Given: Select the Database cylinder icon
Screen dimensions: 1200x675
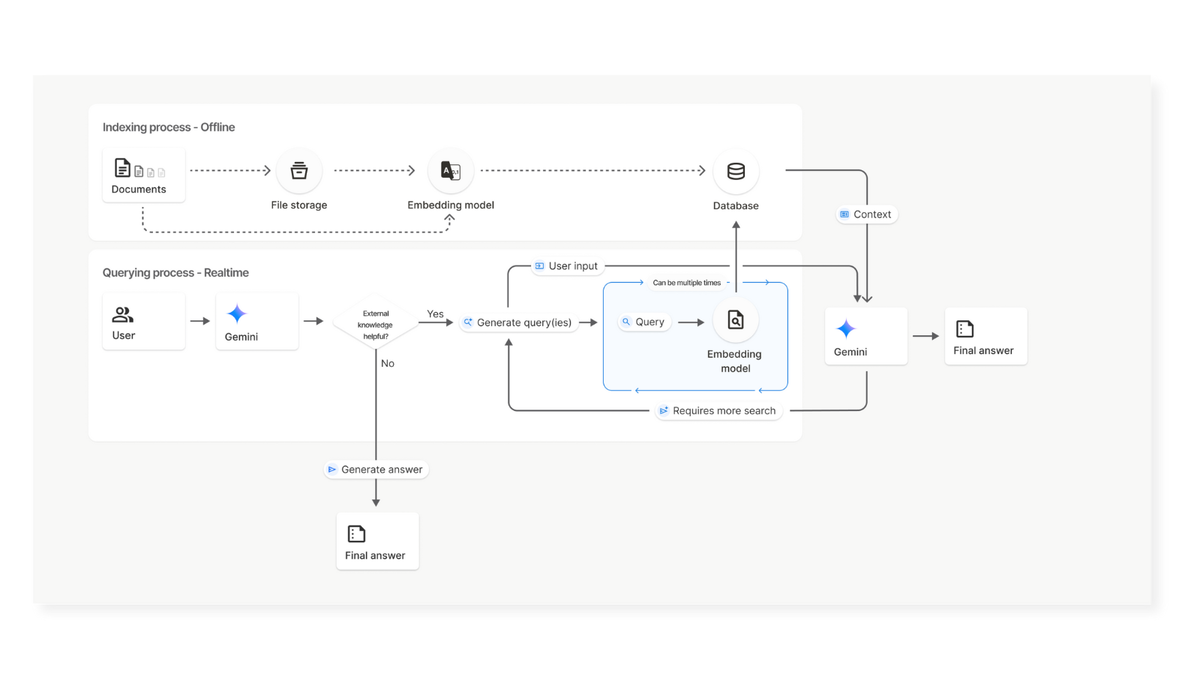Looking at the screenshot, I should 736,171.
